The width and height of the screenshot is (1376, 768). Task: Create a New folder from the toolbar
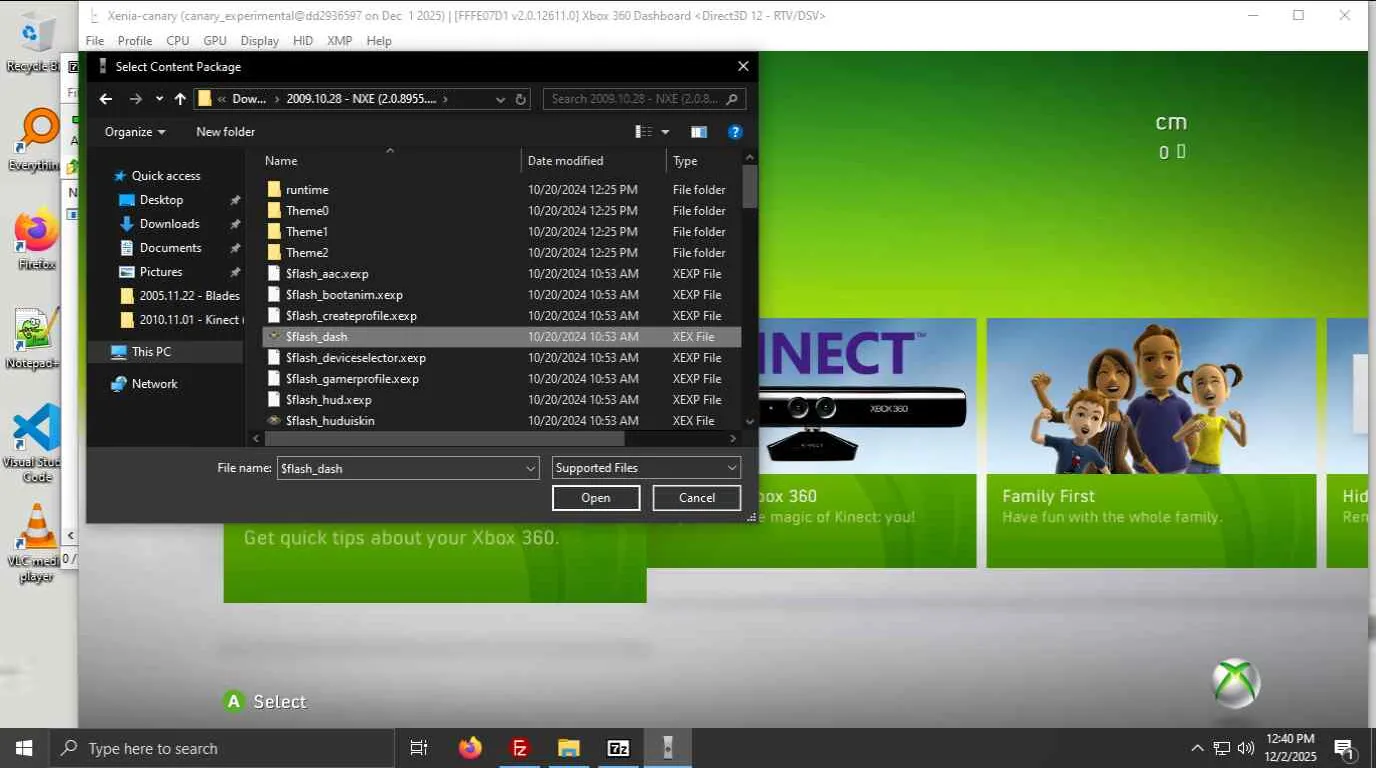225,132
